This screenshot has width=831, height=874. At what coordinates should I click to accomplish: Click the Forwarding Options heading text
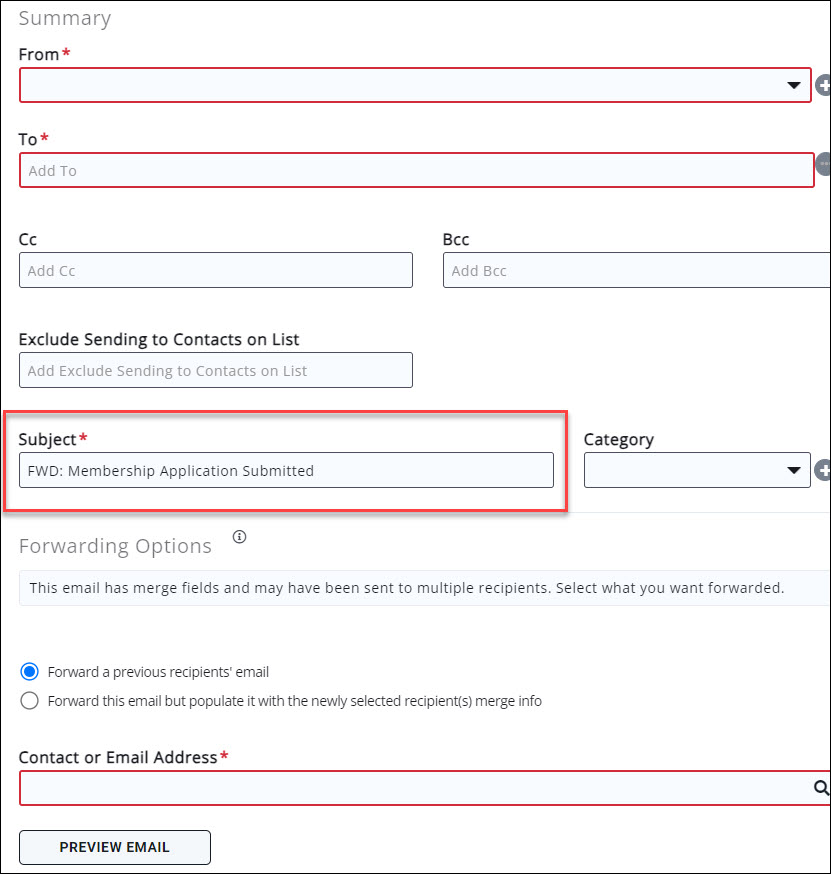click(x=116, y=546)
